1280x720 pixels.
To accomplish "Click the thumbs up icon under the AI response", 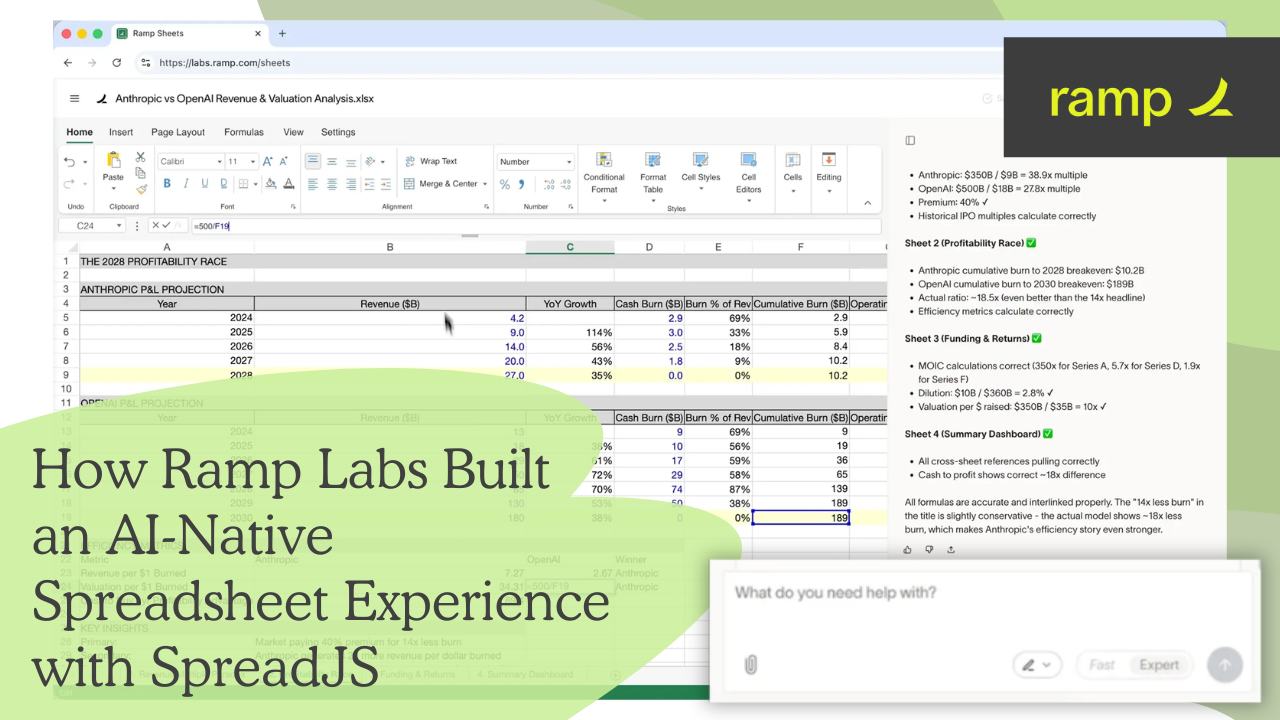I will click(908, 549).
